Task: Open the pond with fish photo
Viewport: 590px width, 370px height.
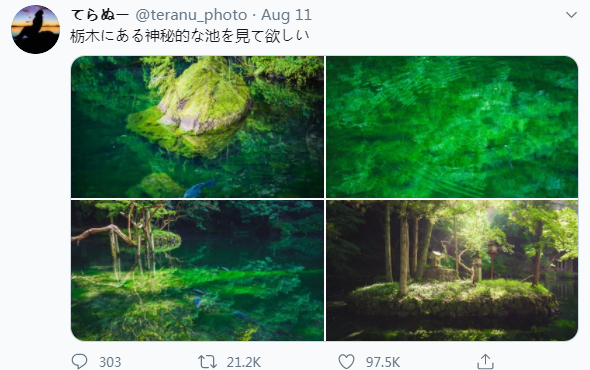Action: 198,270
